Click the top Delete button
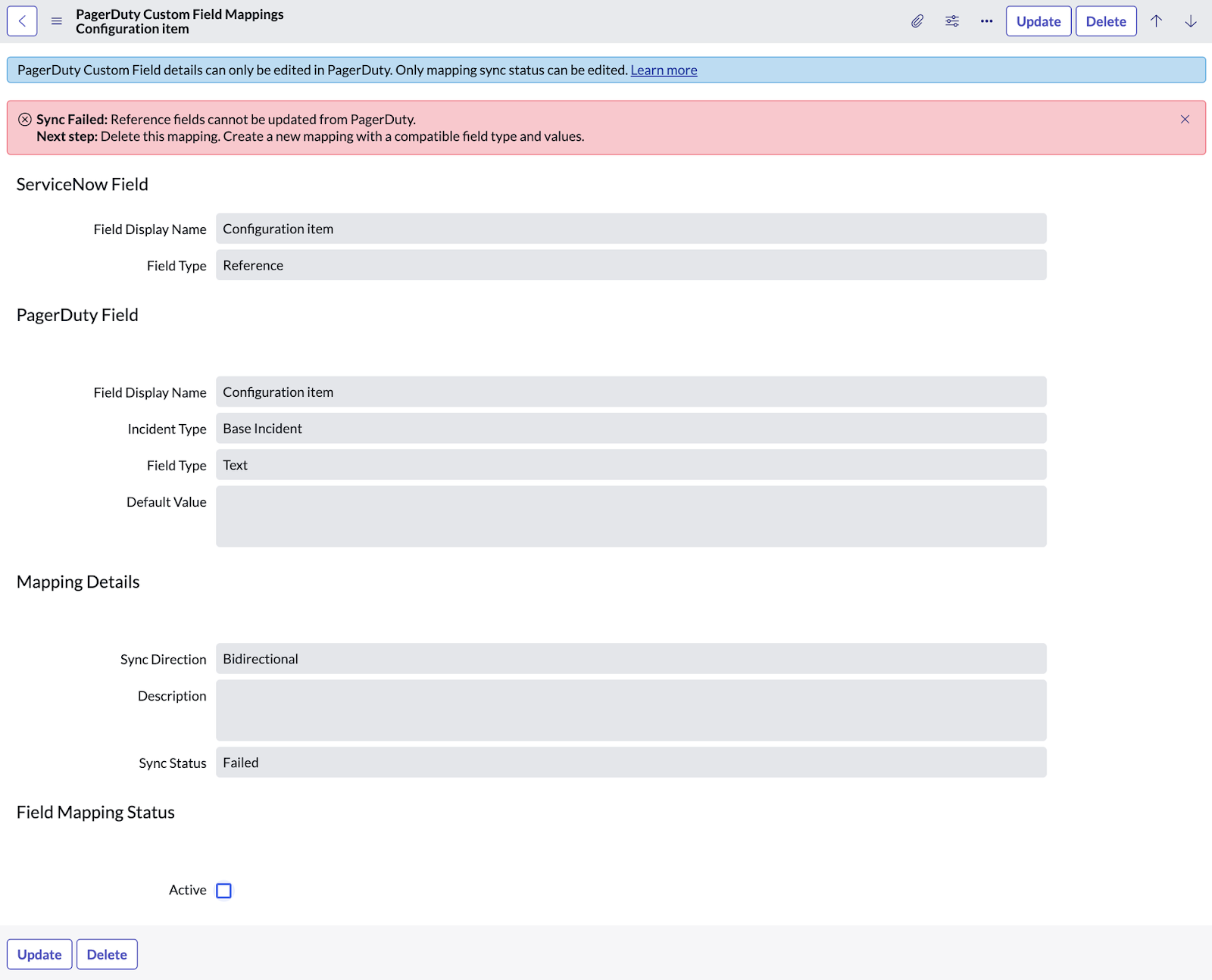This screenshot has height=980, width=1212. [1106, 21]
